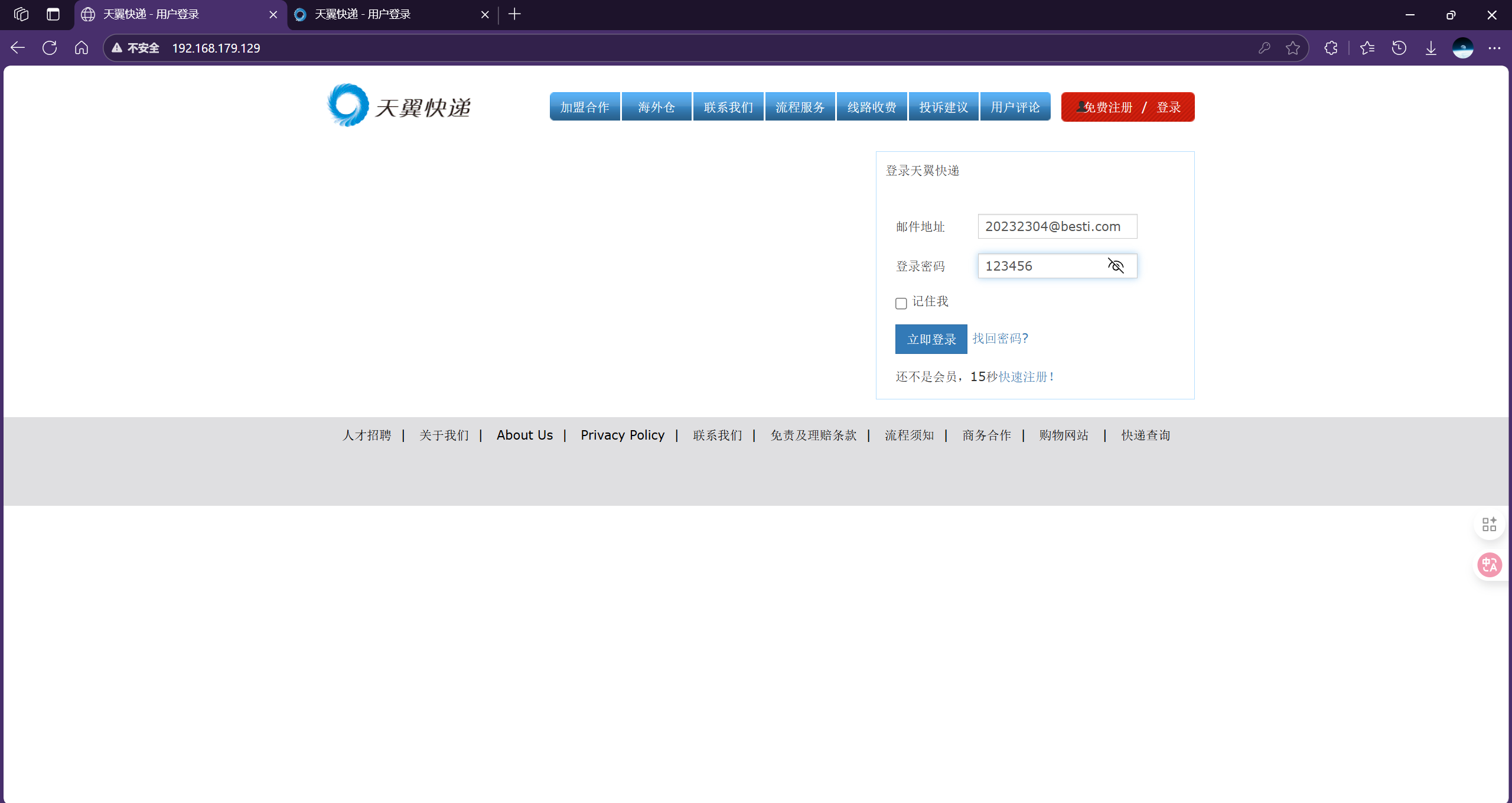Open the saved passwords key icon
This screenshot has width=1512, height=803.
[x=1264, y=48]
